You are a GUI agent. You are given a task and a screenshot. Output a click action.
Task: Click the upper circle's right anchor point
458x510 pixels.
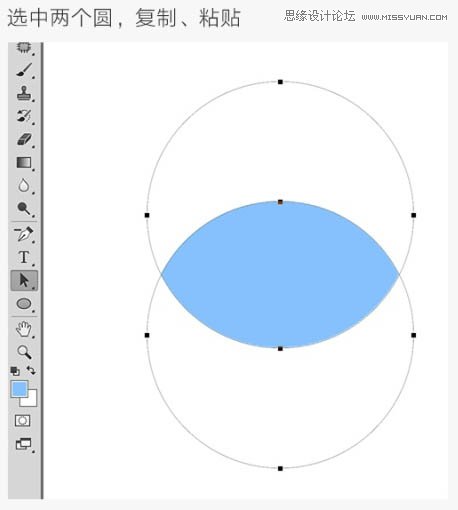pyautogui.click(x=414, y=215)
